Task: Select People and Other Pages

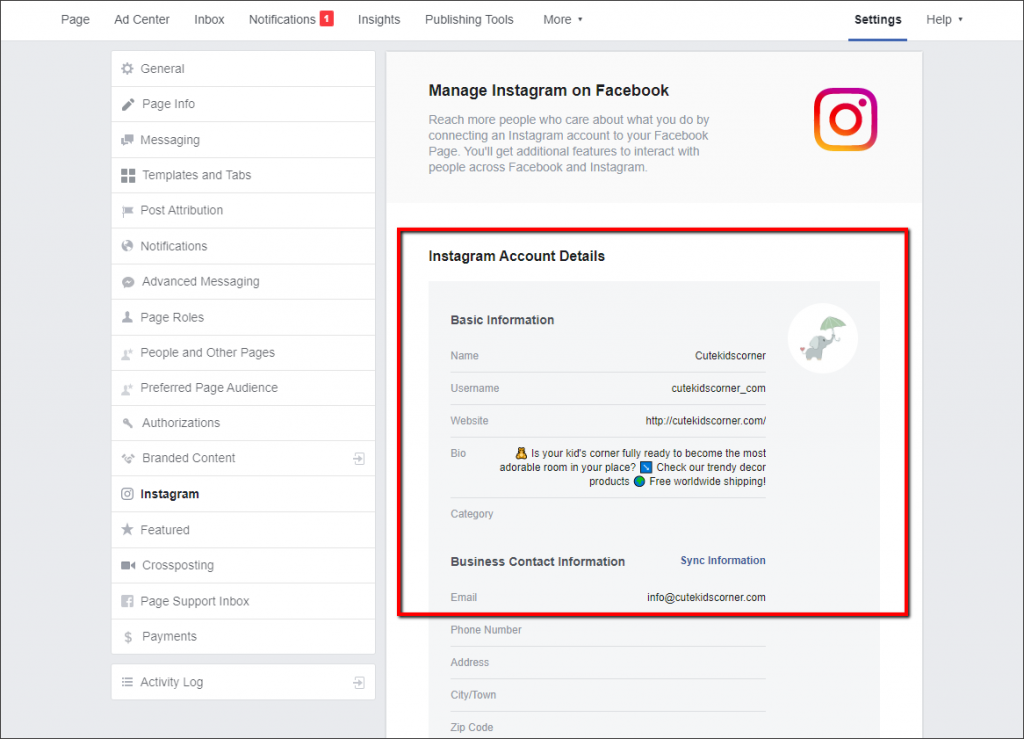Action: coord(243,353)
